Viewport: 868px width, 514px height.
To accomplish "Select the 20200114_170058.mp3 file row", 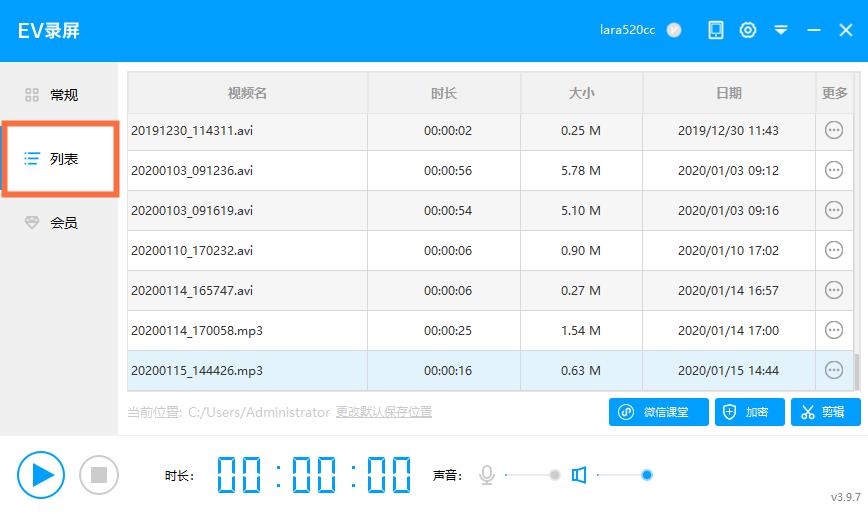I will point(247,330).
